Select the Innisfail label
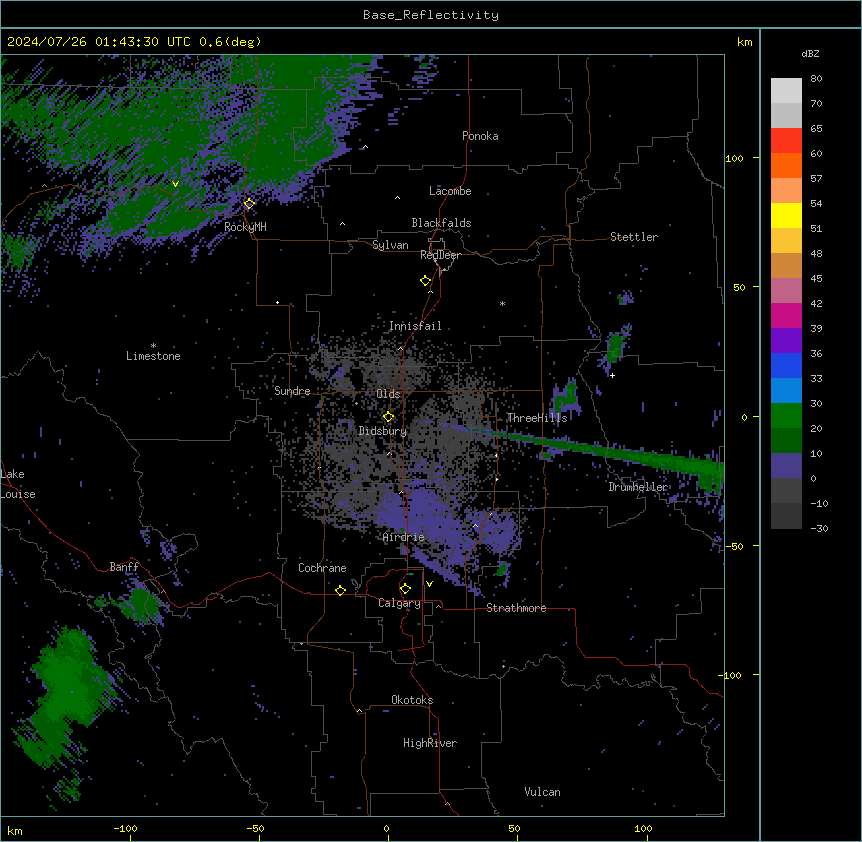This screenshot has width=862, height=842. 415,326
